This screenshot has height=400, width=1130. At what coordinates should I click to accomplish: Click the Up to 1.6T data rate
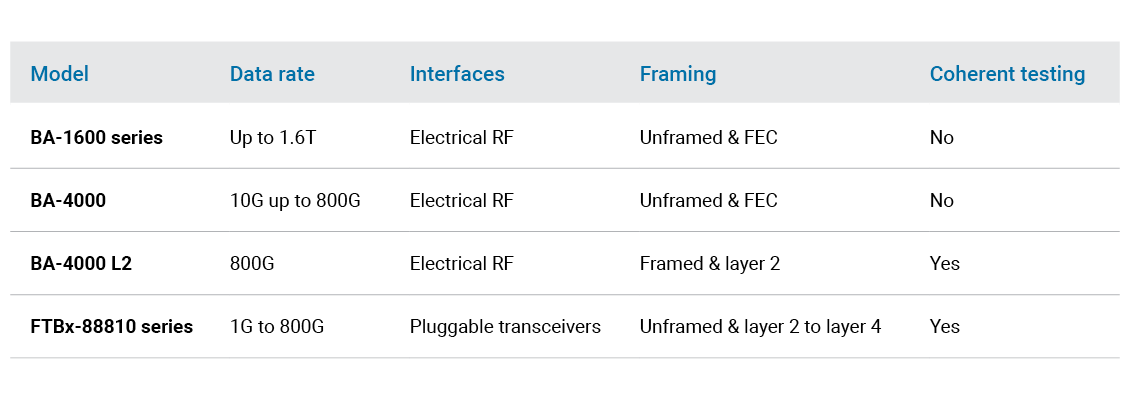(x=273, y=138)
